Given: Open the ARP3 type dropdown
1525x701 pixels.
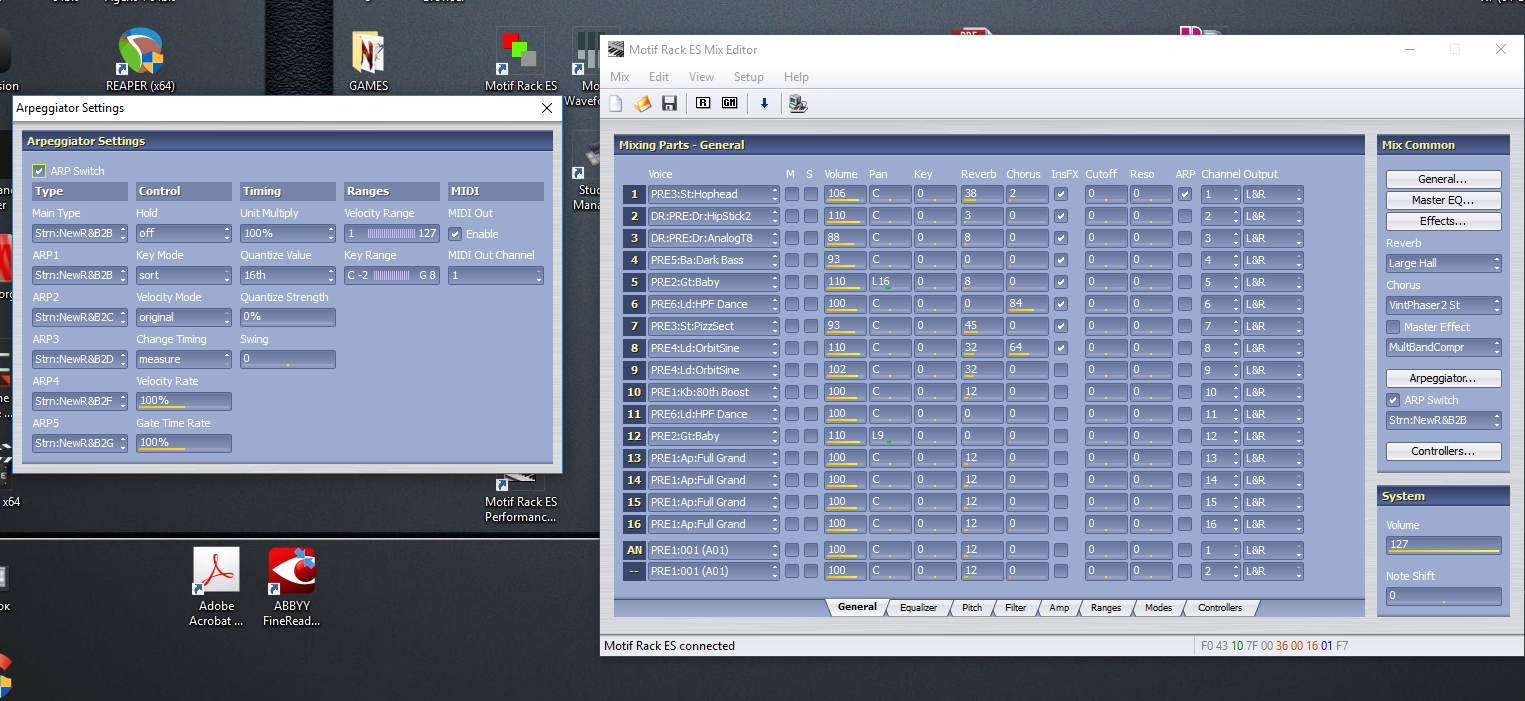Looking at the screenshot, I should tap(80, 359).
